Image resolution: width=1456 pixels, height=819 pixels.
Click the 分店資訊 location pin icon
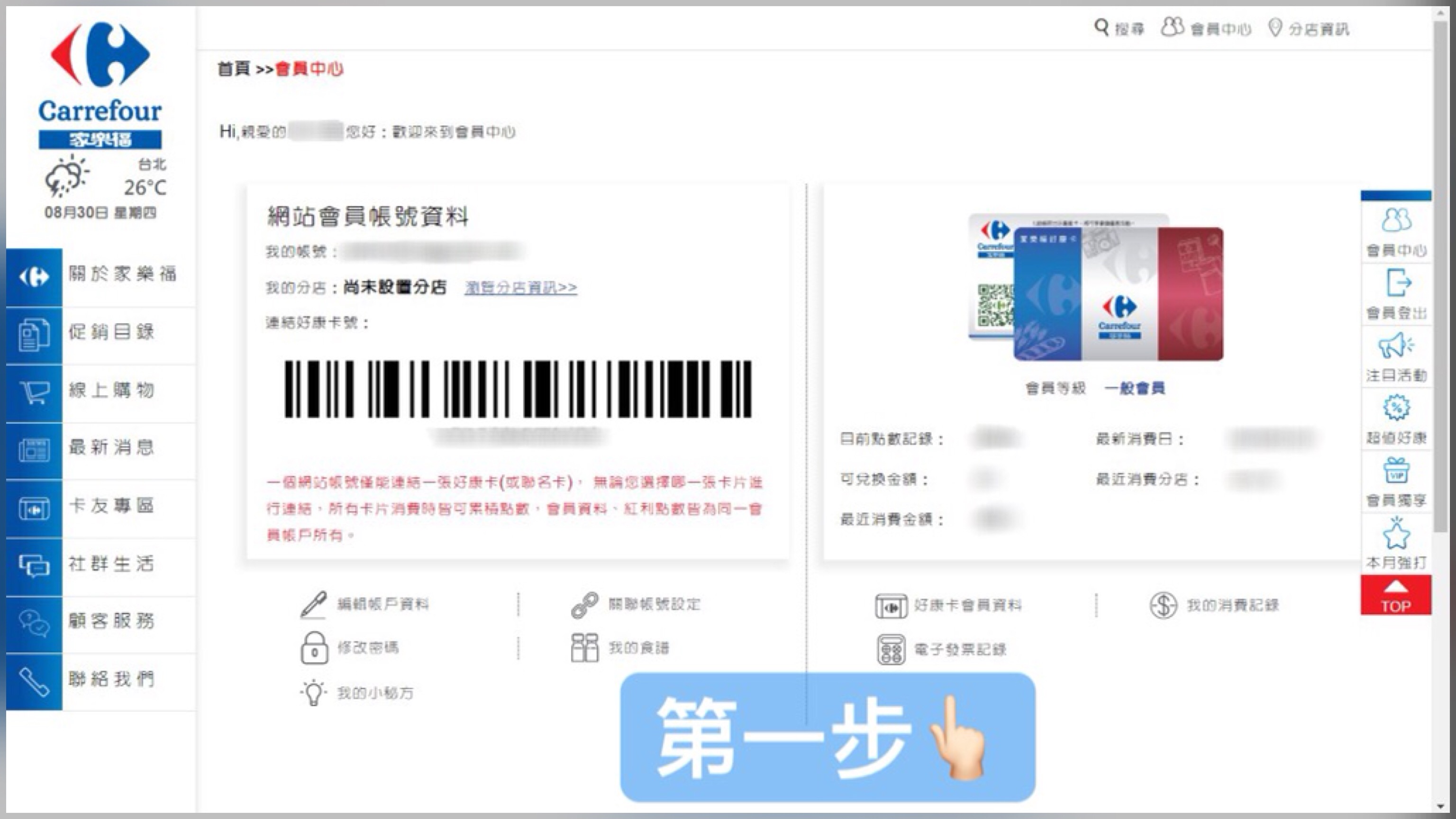click(x=1274, y=27)
